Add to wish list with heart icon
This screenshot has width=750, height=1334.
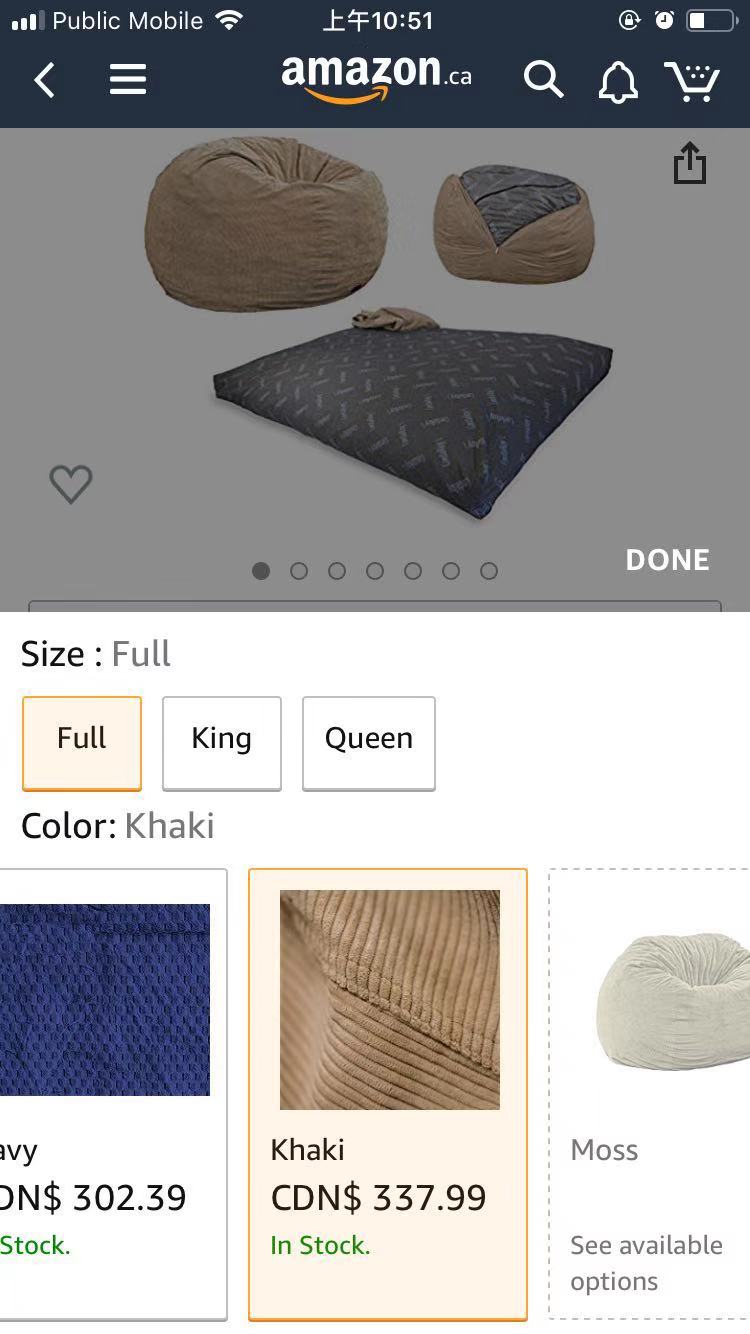pos(71,484)
